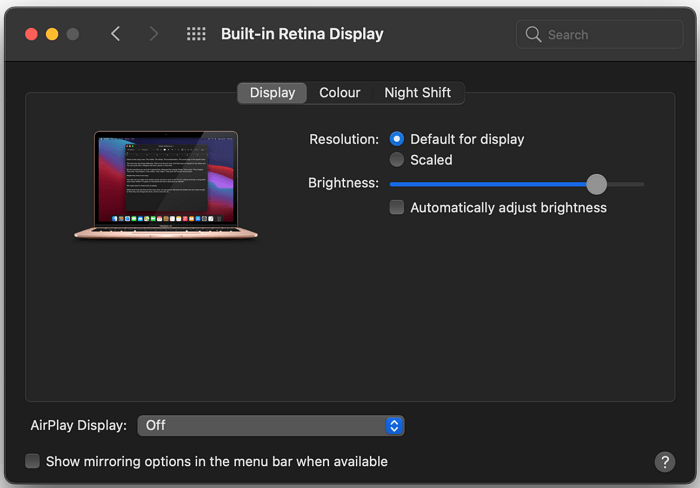Click the magnifying glass search icon
Viewport: 700px width, 488px height.
[534, 34]
